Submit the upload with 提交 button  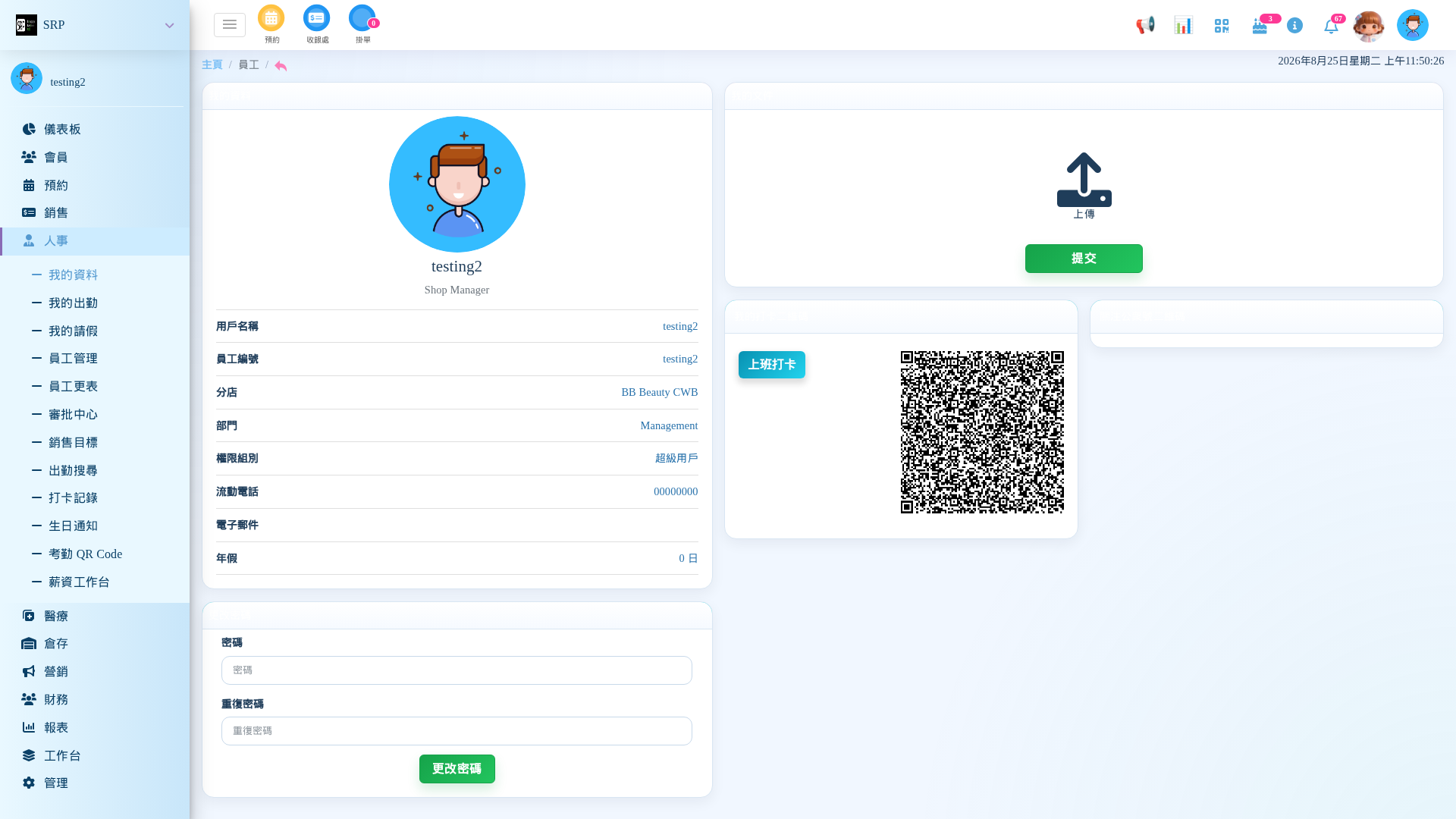click(1084, 259)
